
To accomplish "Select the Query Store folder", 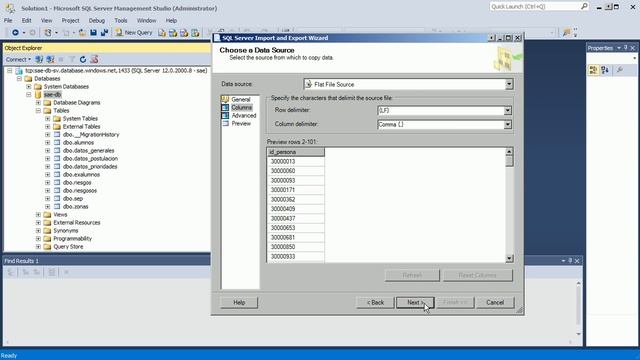I will [68, 247].
